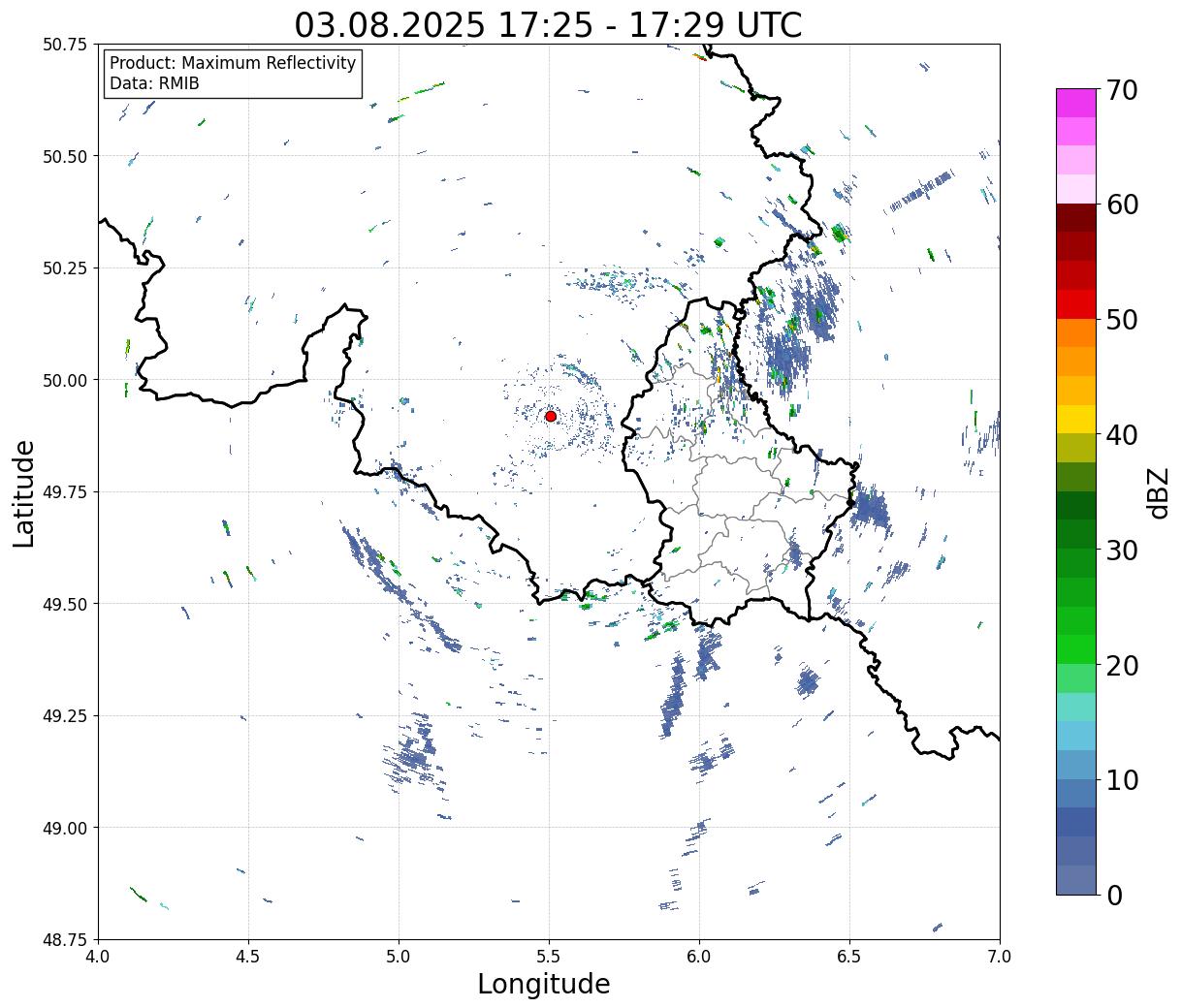The width and height of the screenshot is (1182, 1008).
Task: Click the 'Longitude' axis label
Action: (544, 984)
